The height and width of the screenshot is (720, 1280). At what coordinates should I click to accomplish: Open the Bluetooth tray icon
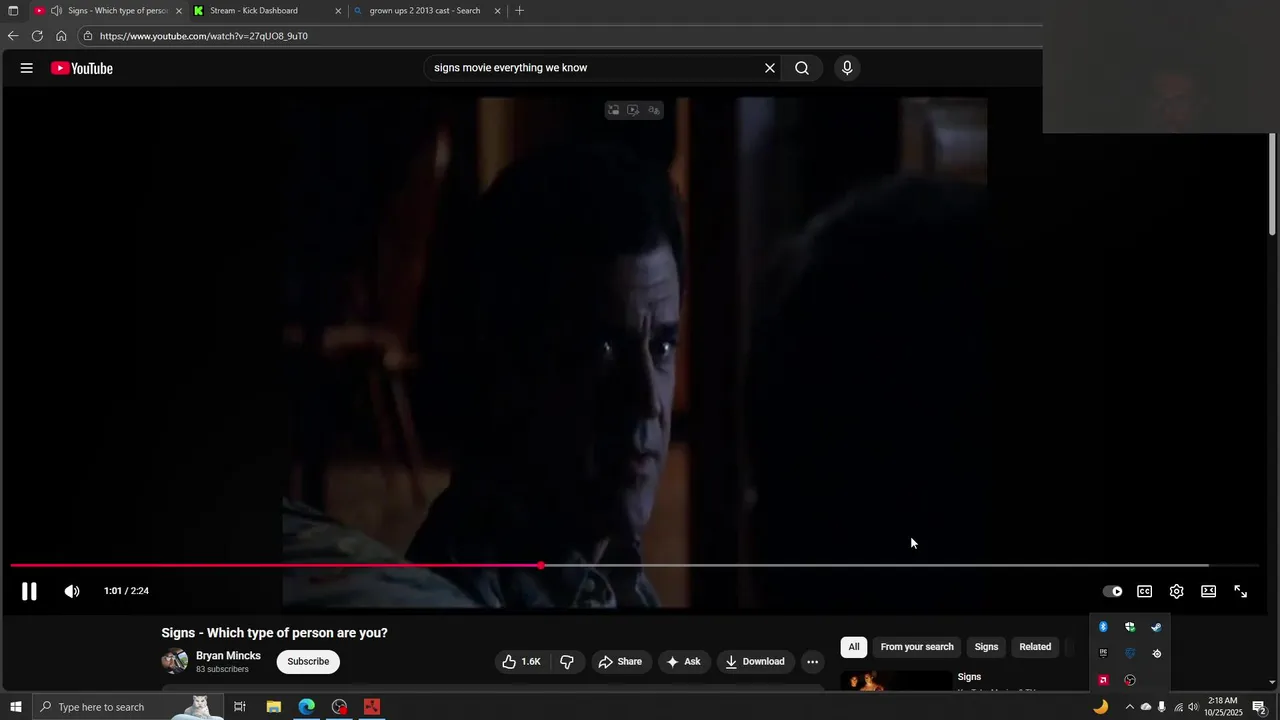(x=1103, y=627)
